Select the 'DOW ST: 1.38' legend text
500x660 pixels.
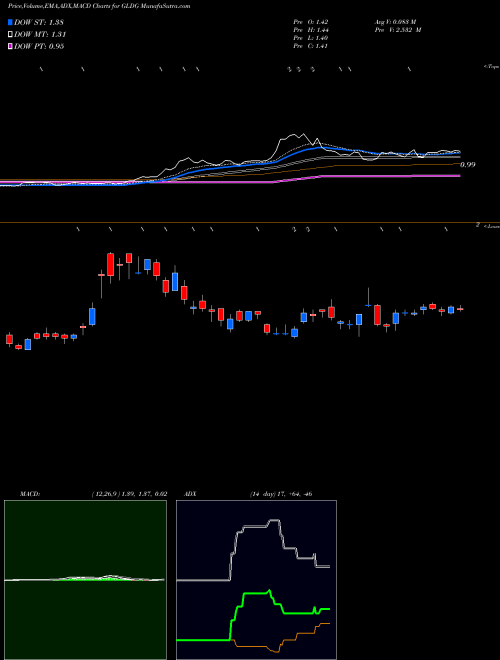pos(39,22)
